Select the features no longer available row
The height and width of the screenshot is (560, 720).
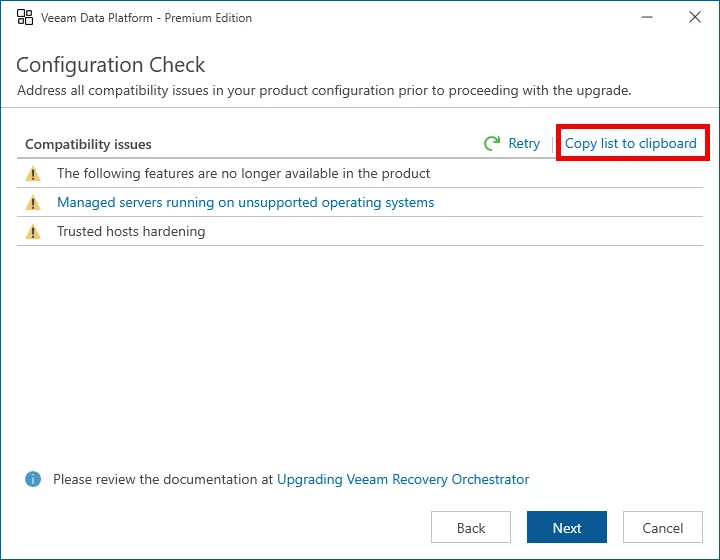click(243, 173)
